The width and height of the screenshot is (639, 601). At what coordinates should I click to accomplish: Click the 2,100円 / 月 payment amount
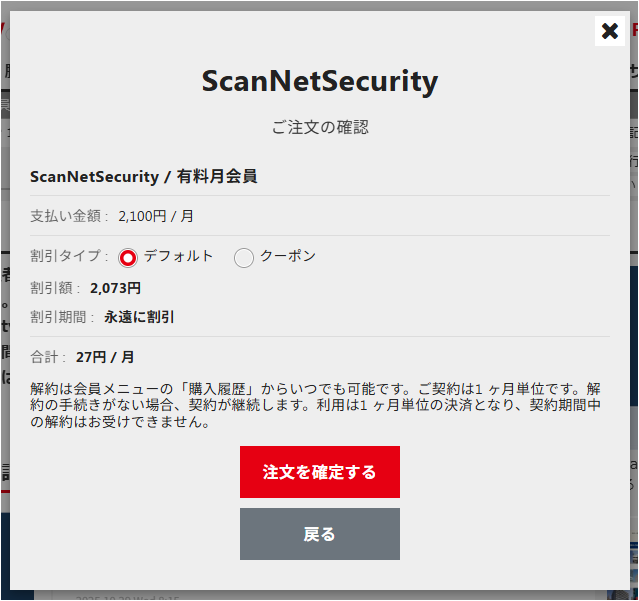tap(156, 215)
